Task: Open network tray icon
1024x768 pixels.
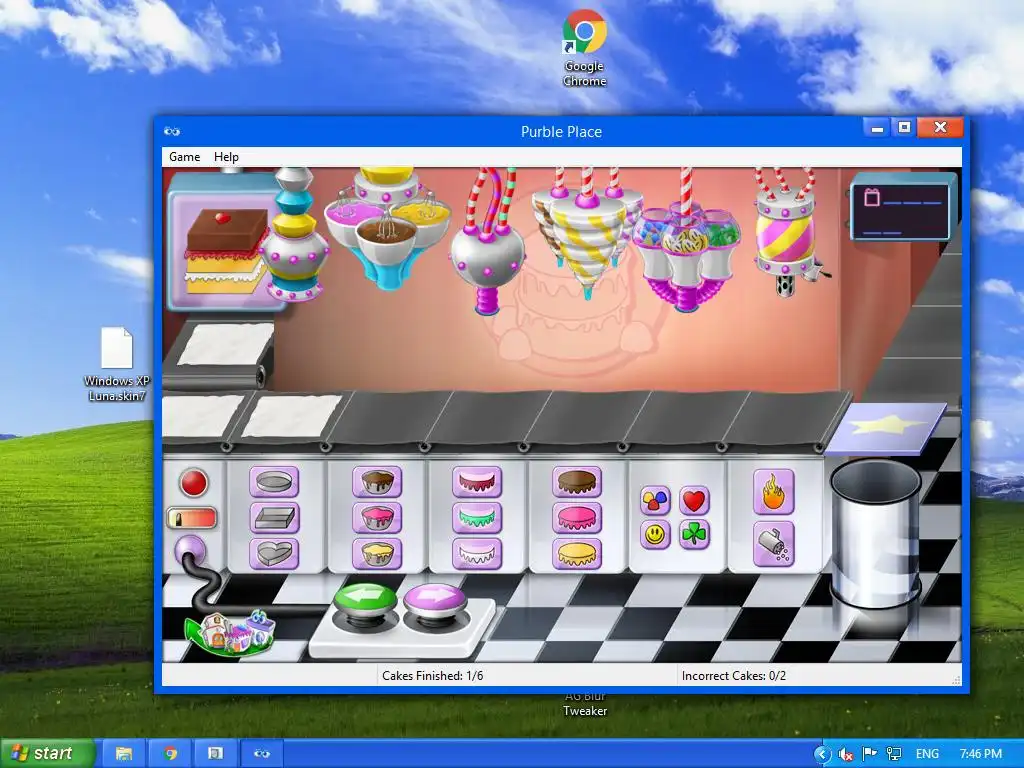Action: click(893, 754)
